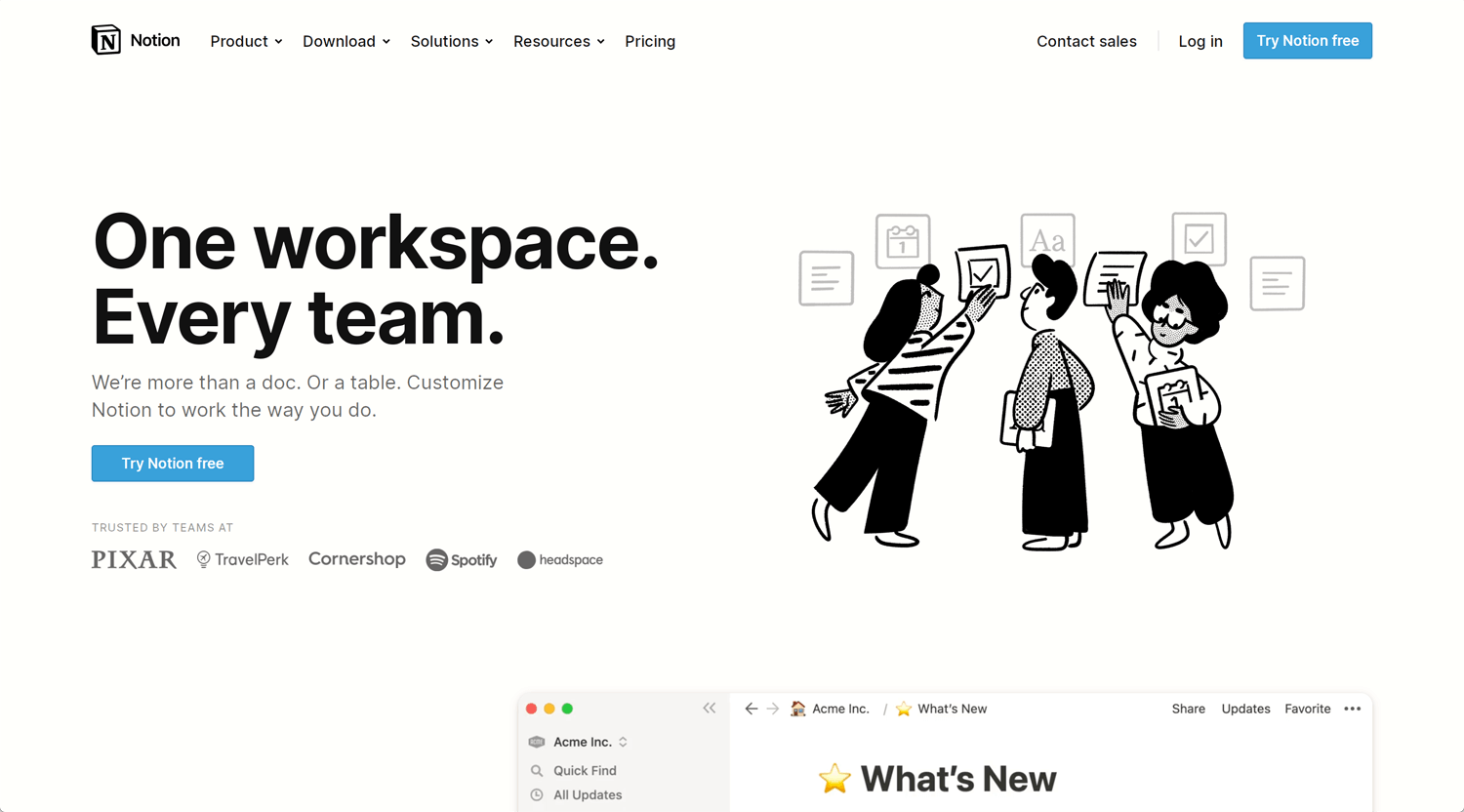Click the Pixar logo
The width and height of the screenshot is (1464, 812).
(x=134, y=559)
